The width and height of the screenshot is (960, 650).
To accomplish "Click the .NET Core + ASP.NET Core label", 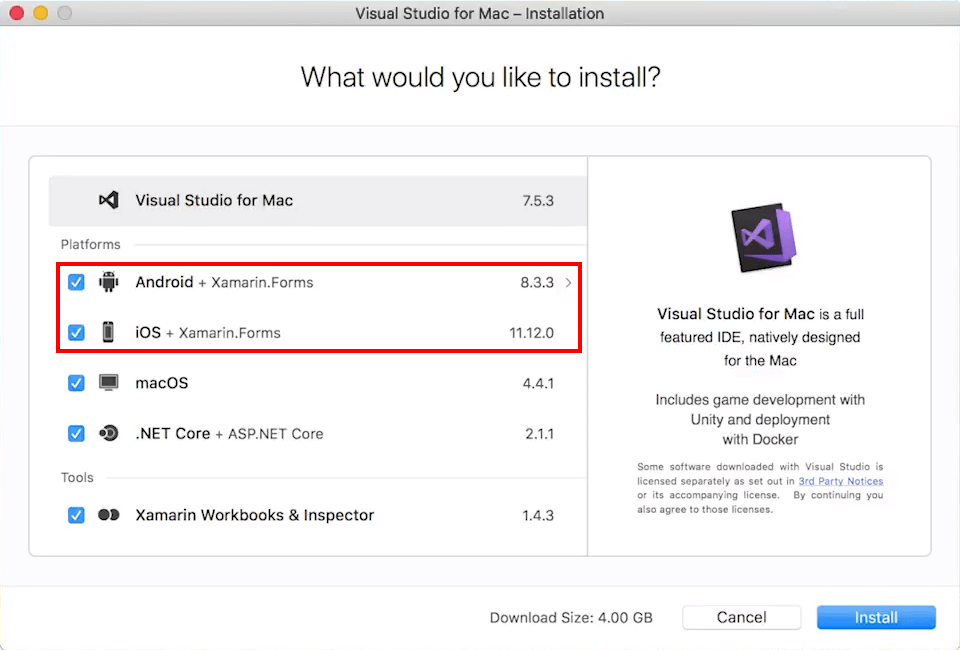I will click(x=229, y=433).
